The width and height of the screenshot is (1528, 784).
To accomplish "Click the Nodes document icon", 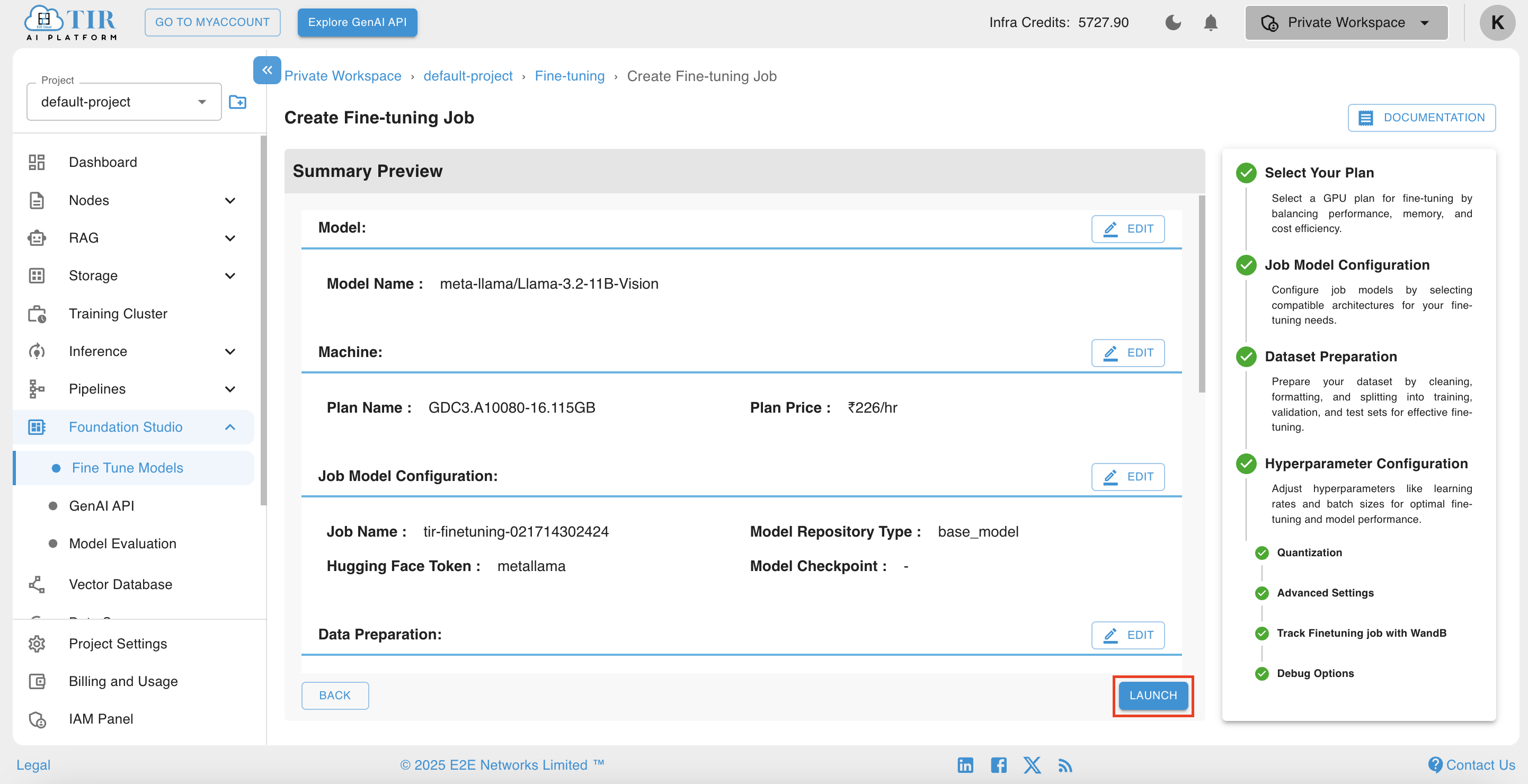I will pyautogui.click(x=37, y=200).
